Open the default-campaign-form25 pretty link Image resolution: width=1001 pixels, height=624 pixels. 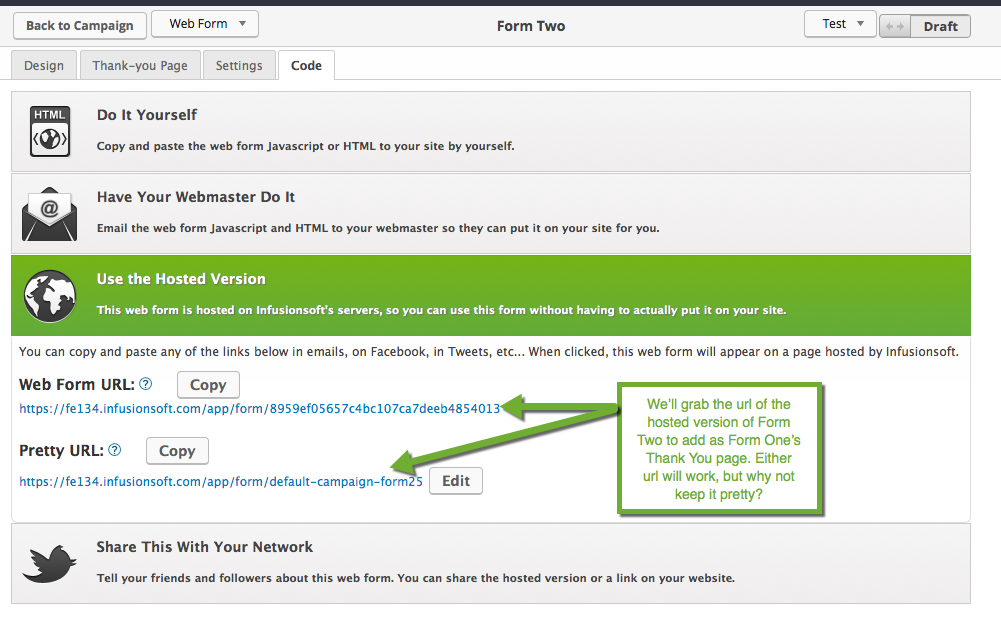tap(221, 482)
